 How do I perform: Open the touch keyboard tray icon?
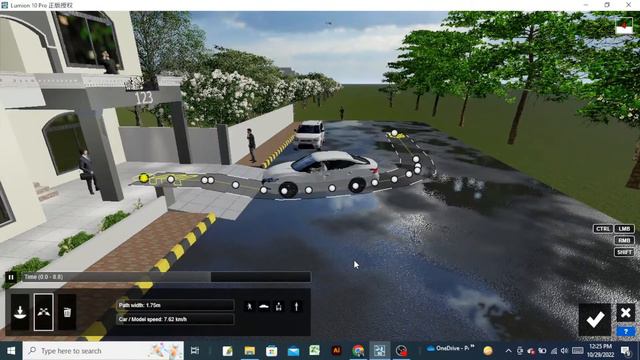(578, 351)
